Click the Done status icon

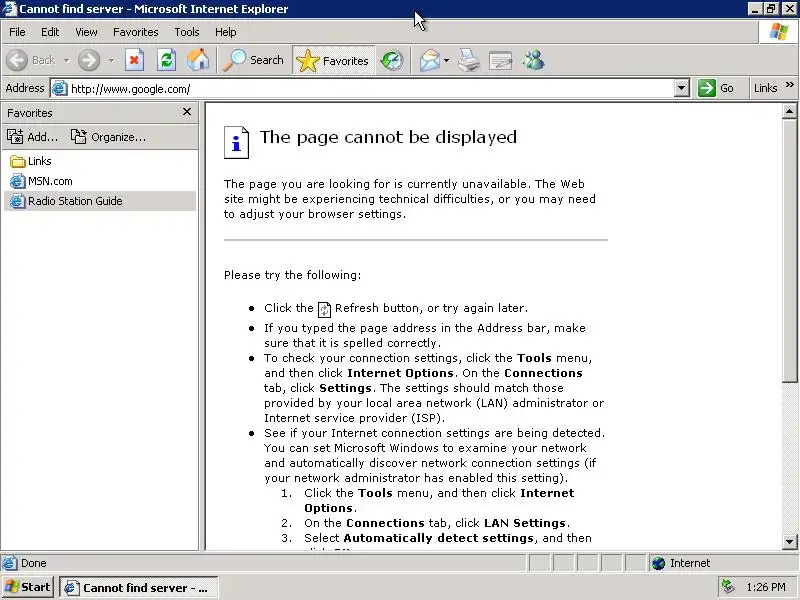(9, 563)
